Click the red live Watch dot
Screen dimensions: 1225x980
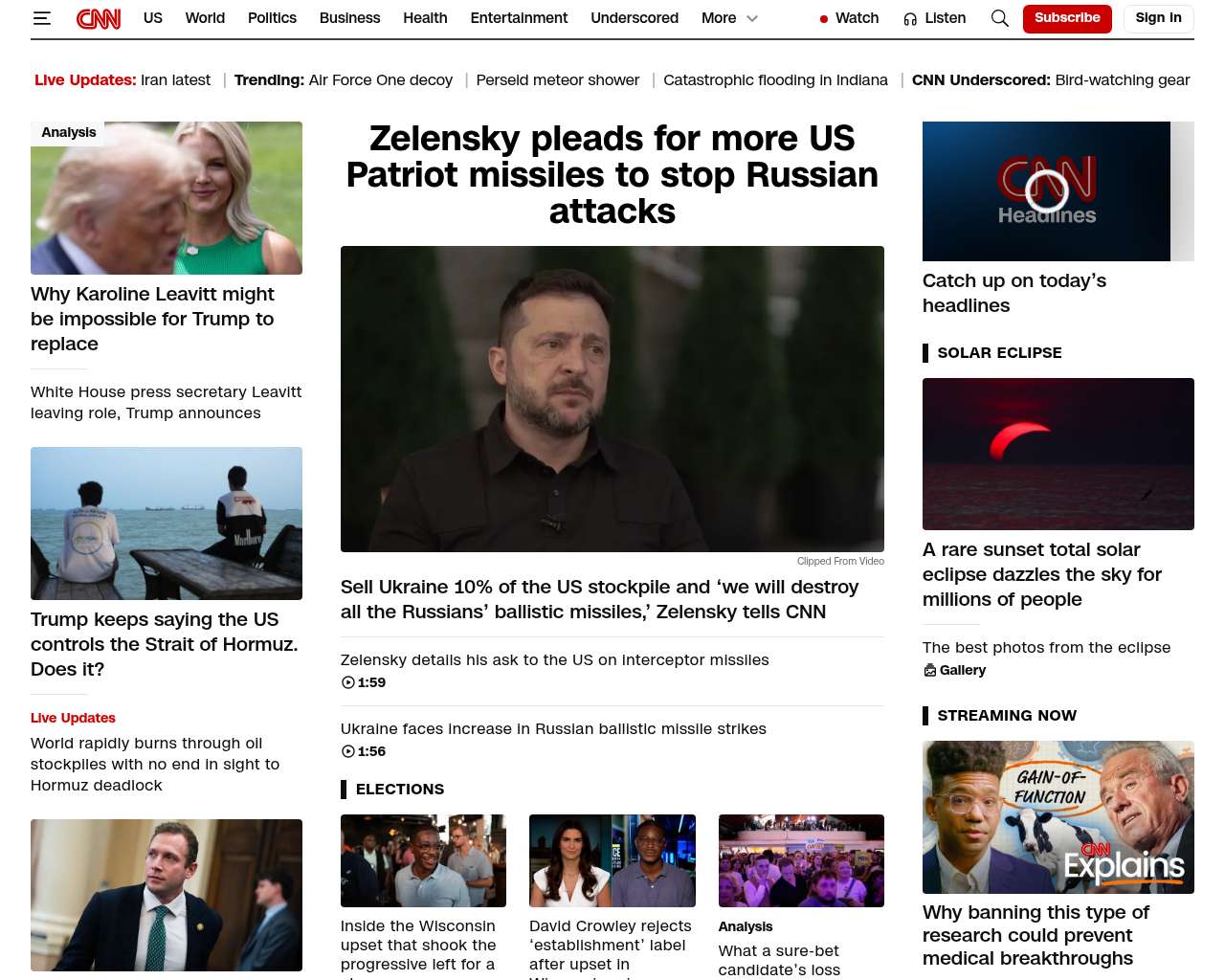coord(824,19)
